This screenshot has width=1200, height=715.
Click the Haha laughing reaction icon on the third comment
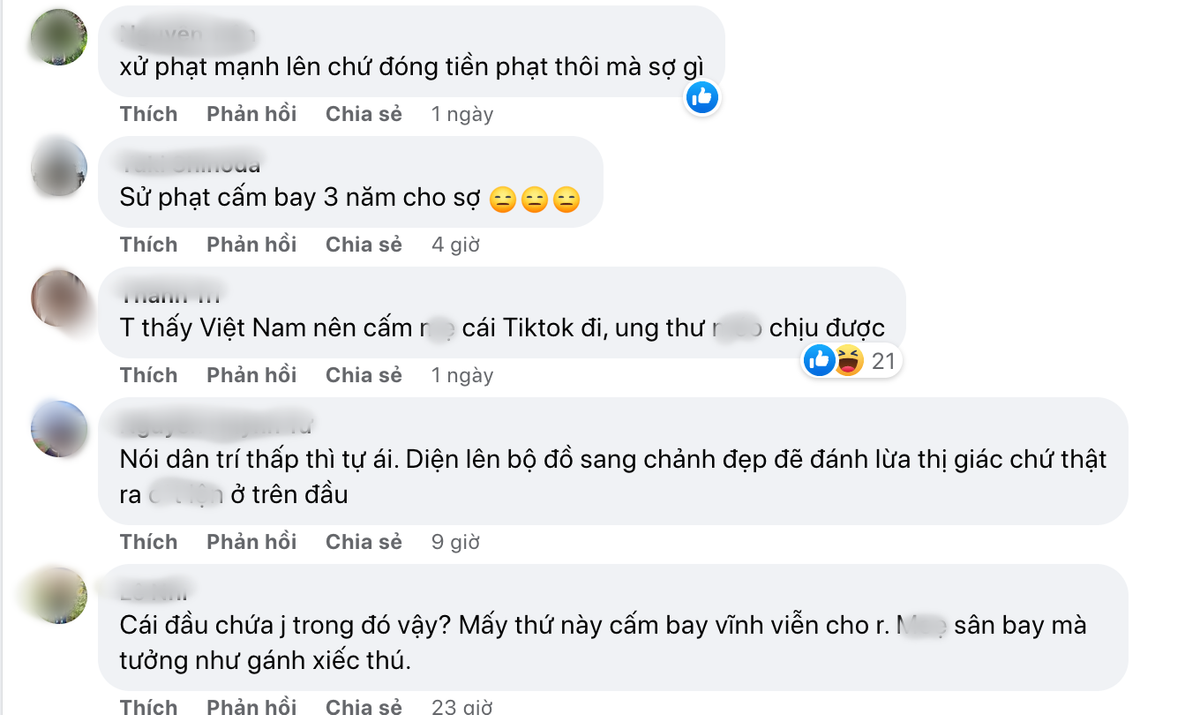click(848, 360)
